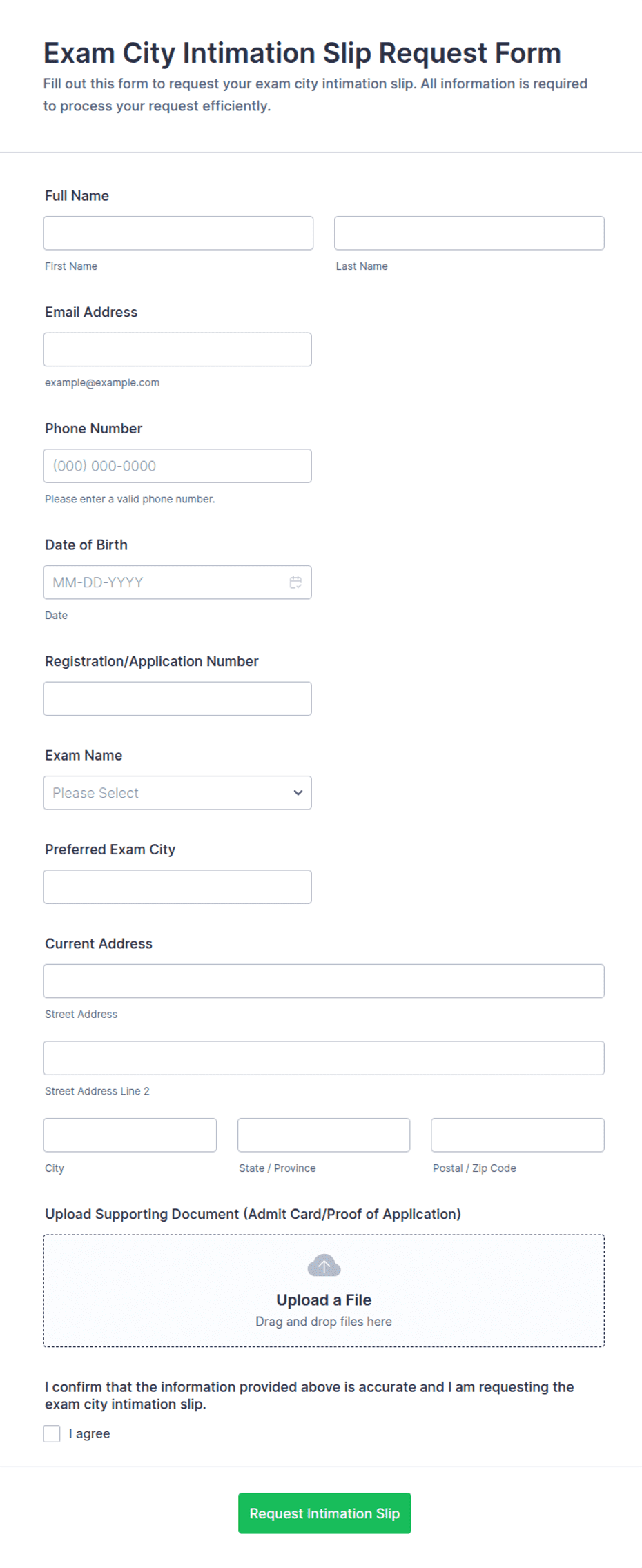Click the City input field
The height and width of the screenshot is (1568, 642).
[x=130, y=1135]
